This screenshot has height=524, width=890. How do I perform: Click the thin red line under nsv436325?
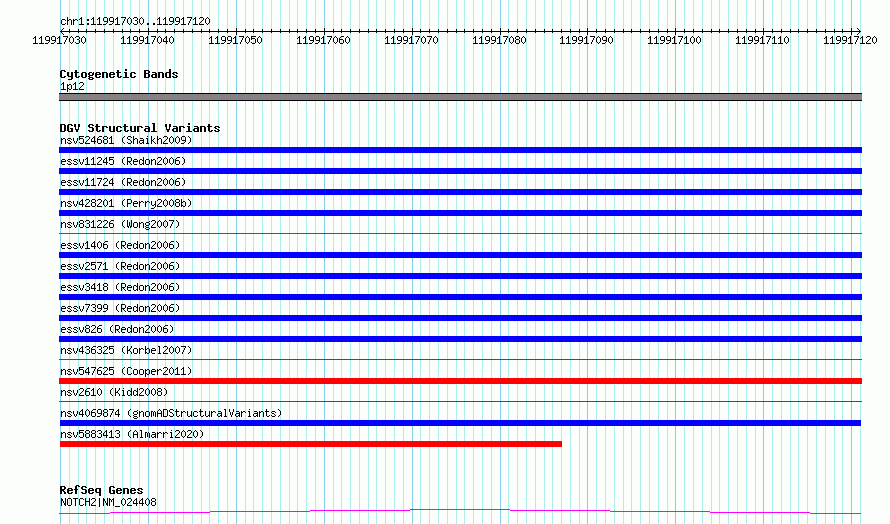(460, 359)
